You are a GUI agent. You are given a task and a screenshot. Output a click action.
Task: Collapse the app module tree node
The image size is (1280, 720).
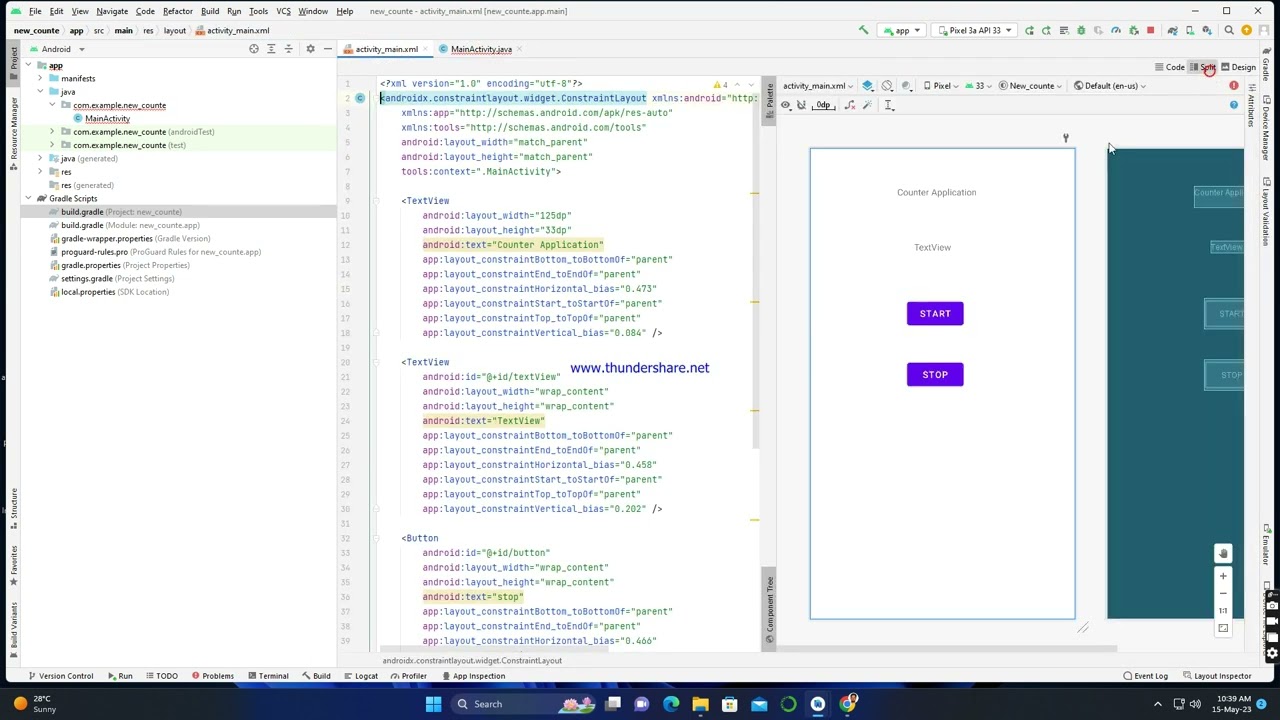(28, 66)
